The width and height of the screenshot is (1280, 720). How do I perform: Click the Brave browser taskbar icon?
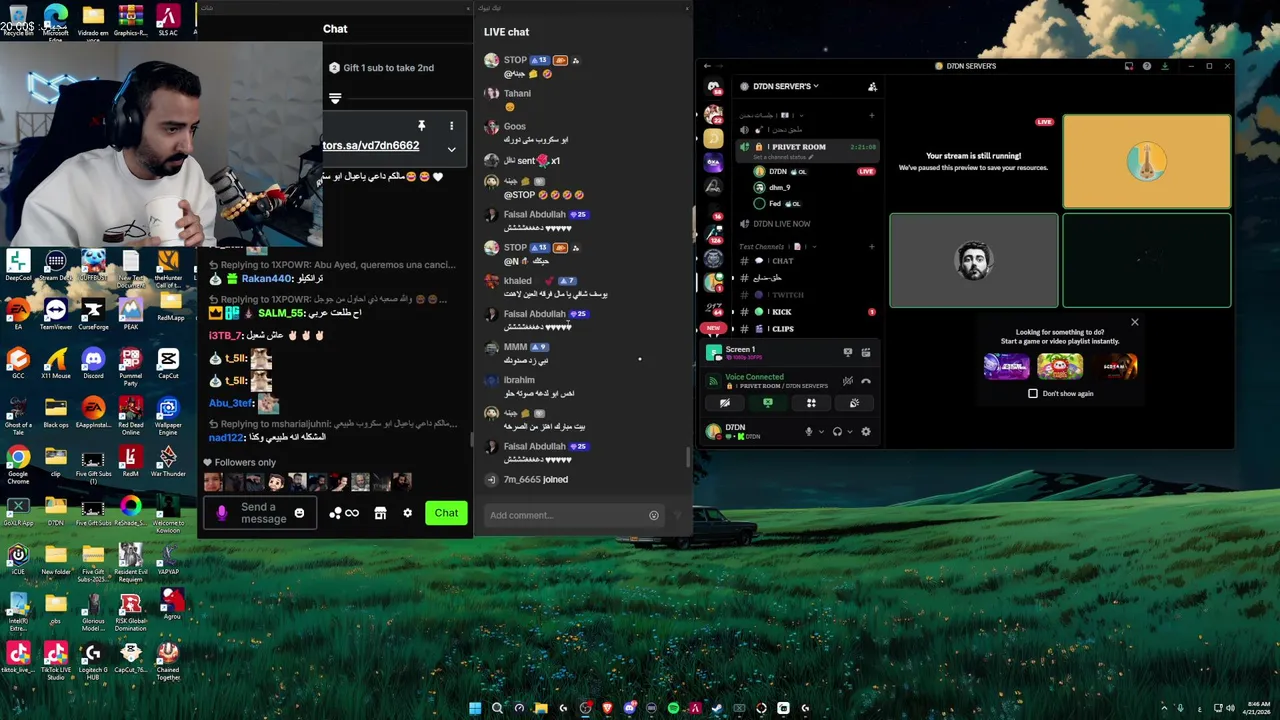[x=607, y=708]
